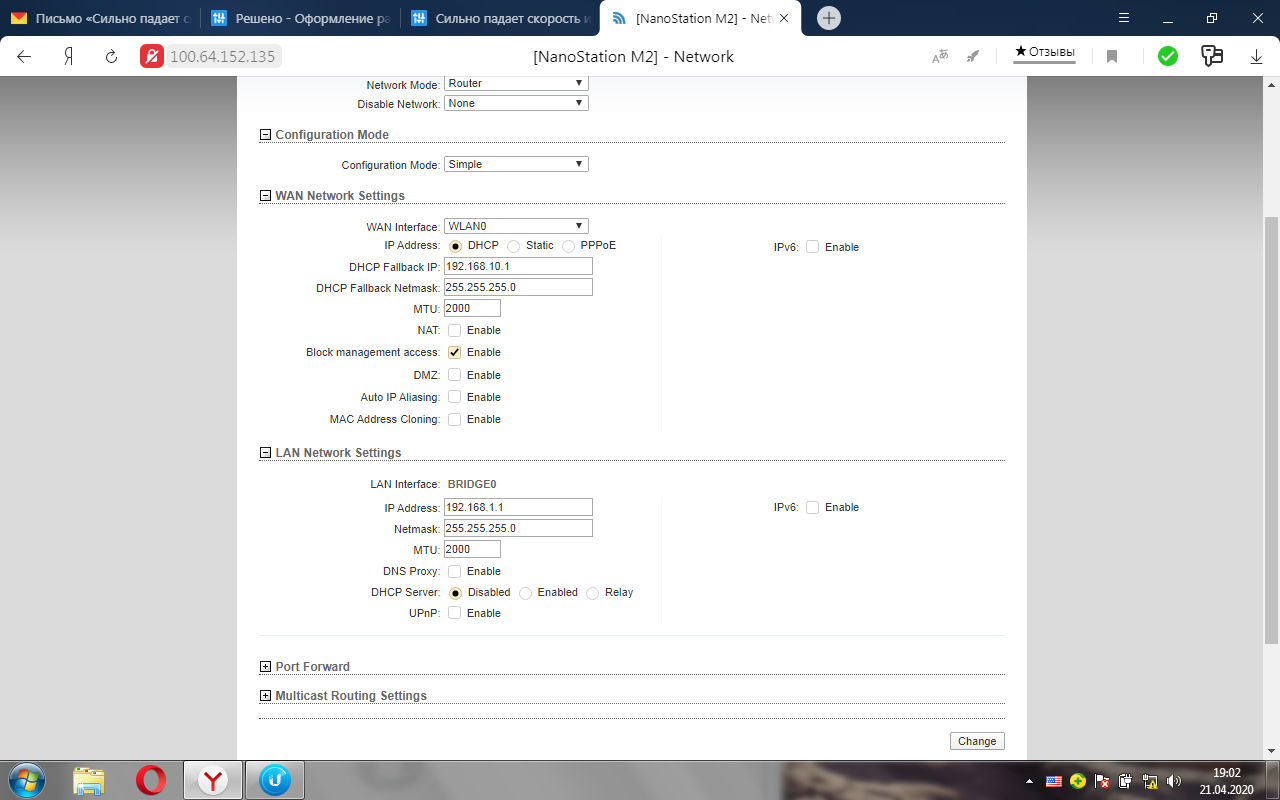
Task: Open the Yandex Browser hamburger menu
Action: click(1124, 18)
